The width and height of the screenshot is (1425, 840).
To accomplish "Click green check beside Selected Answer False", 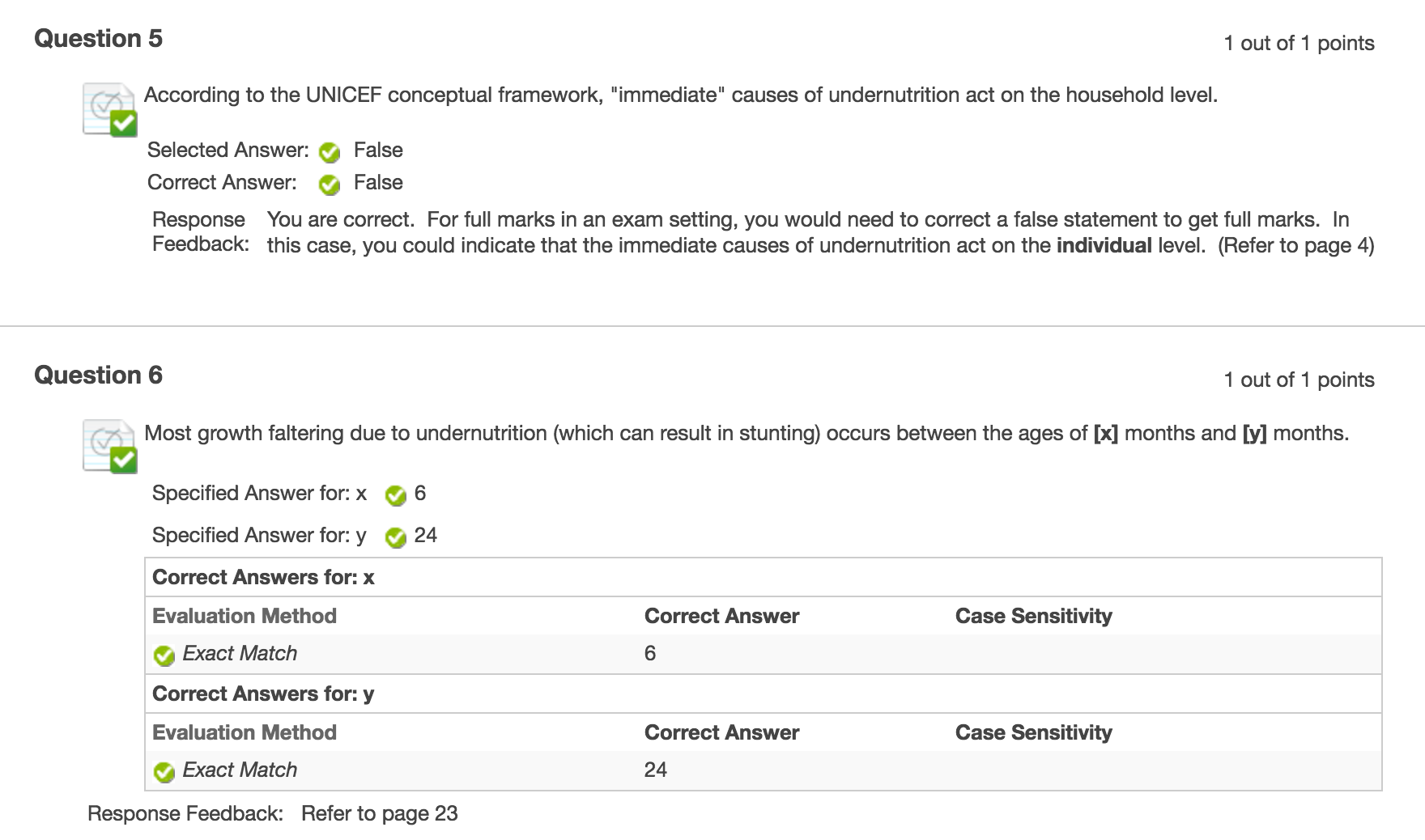I will [x=330, y=151].
